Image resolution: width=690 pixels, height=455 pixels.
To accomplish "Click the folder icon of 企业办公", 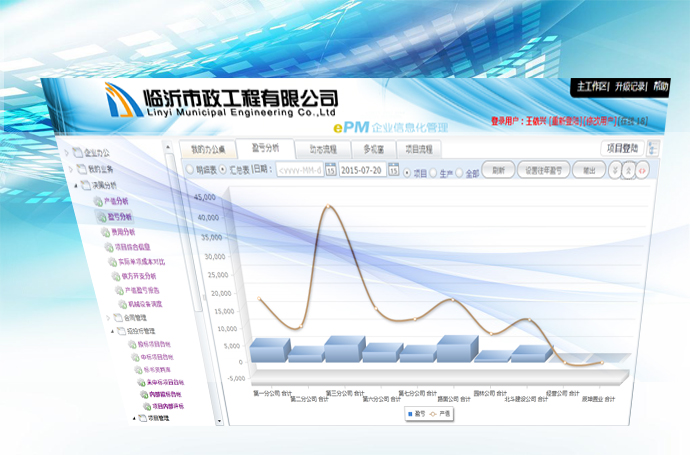I will tap(77, 152).
